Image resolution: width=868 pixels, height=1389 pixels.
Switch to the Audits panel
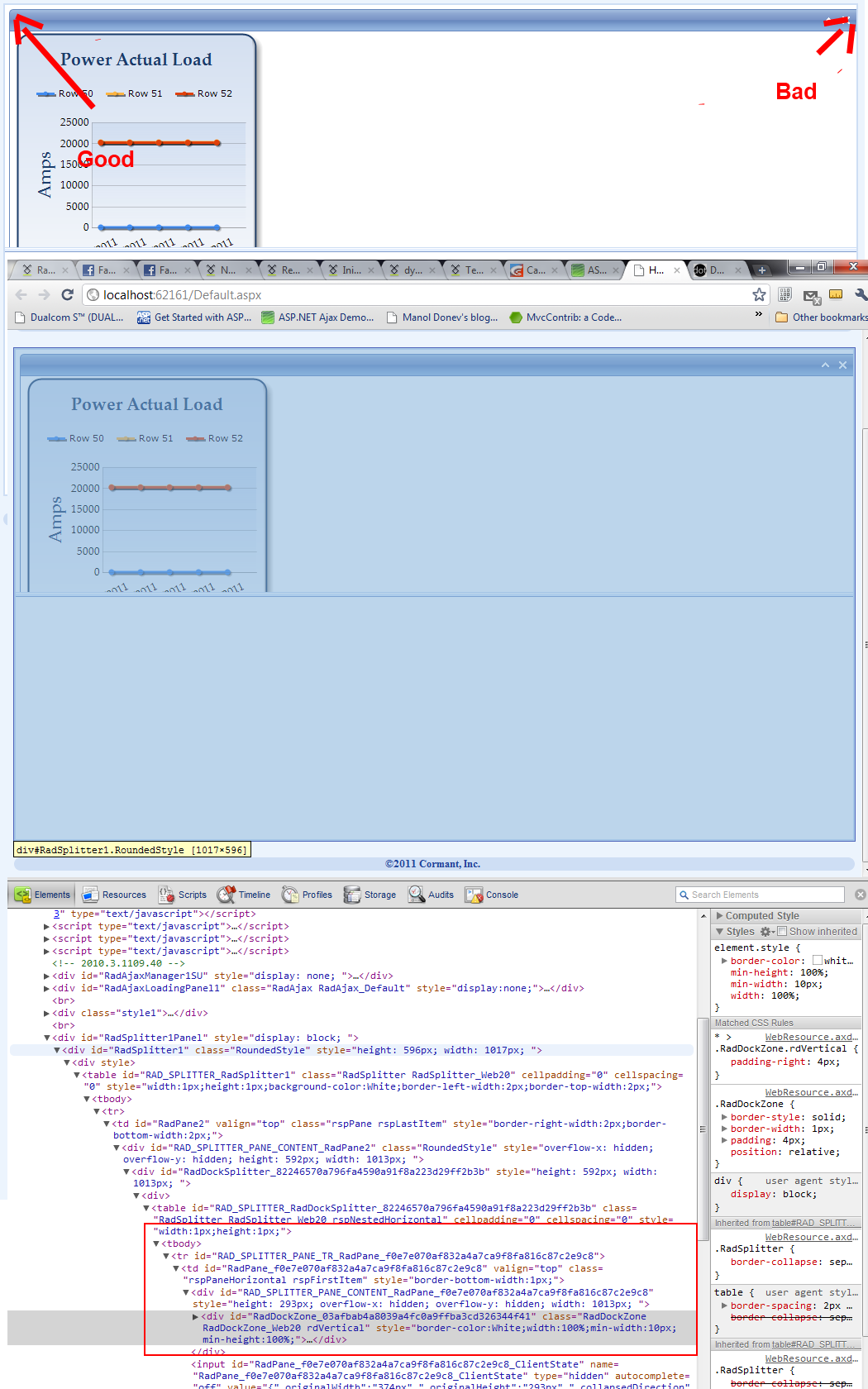click(431, 895)
